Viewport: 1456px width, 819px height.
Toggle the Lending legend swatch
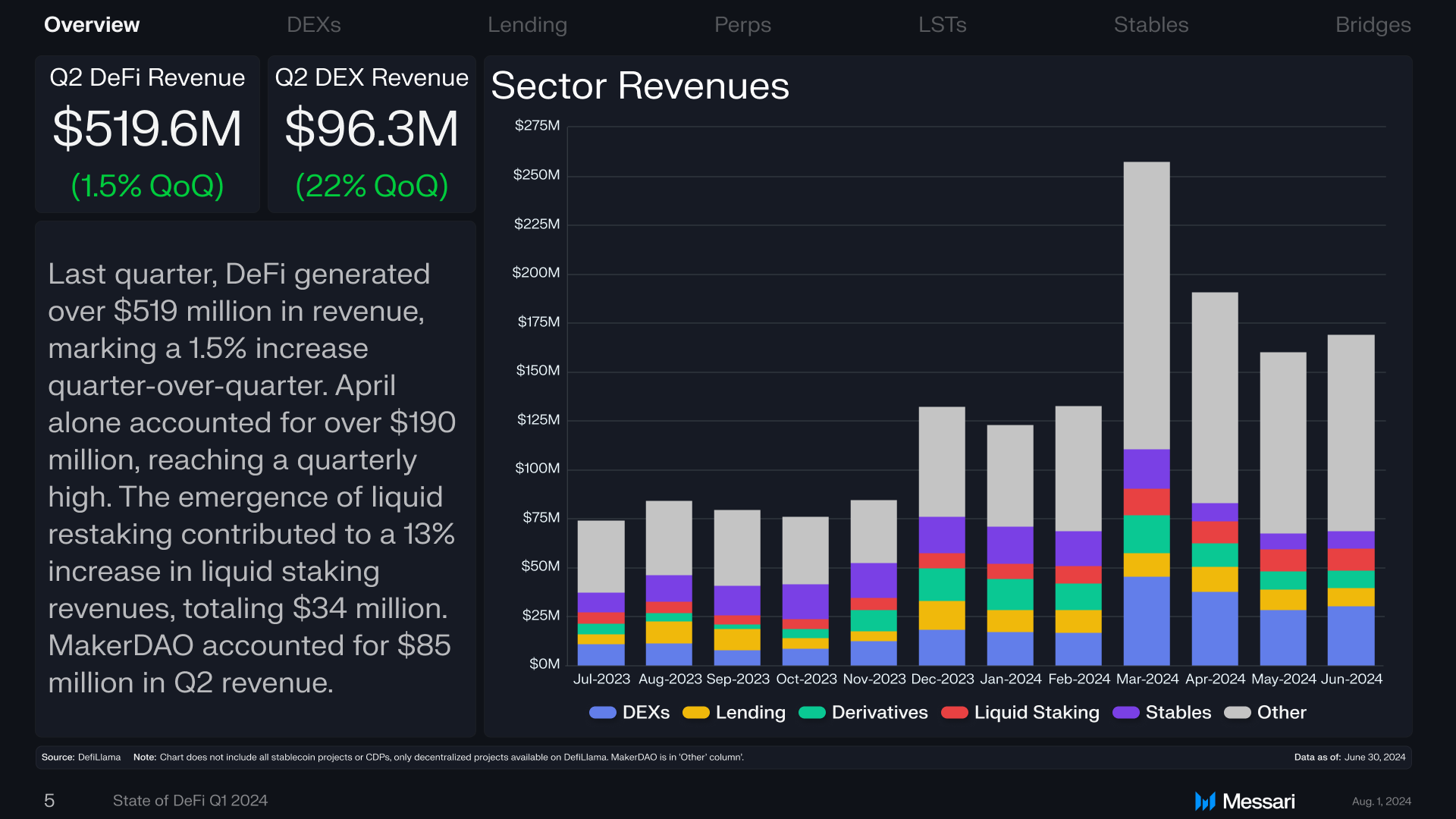click(695, 713)
